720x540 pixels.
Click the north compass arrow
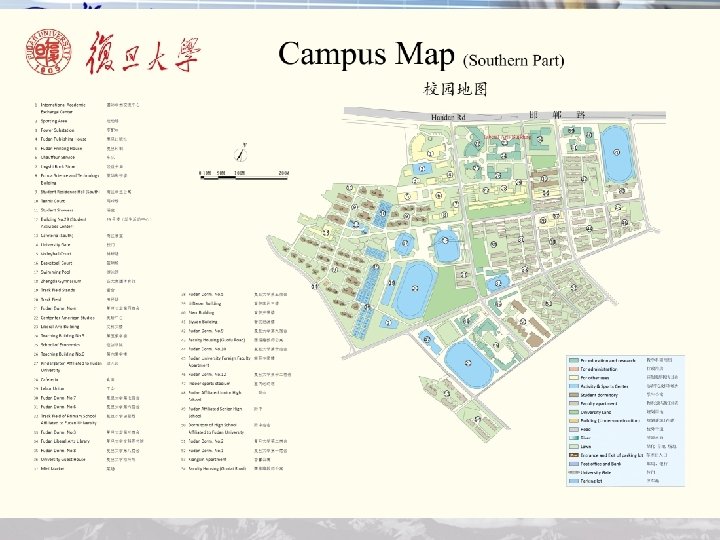point(241,152)
